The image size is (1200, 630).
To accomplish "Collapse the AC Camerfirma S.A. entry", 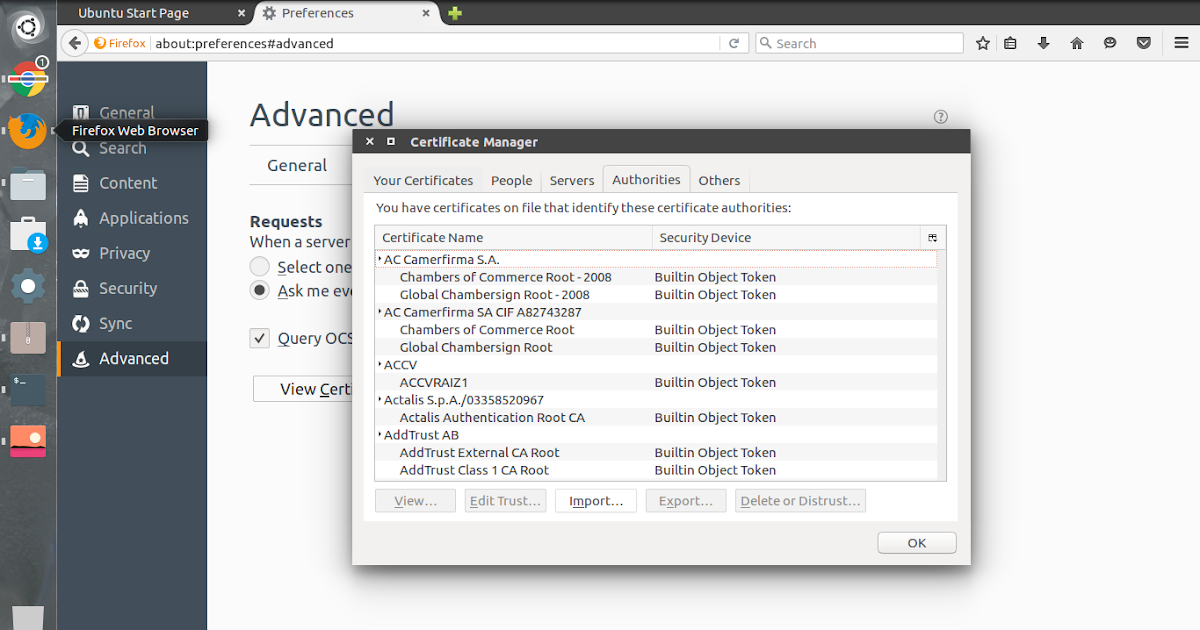I will [x=379, y=259].
